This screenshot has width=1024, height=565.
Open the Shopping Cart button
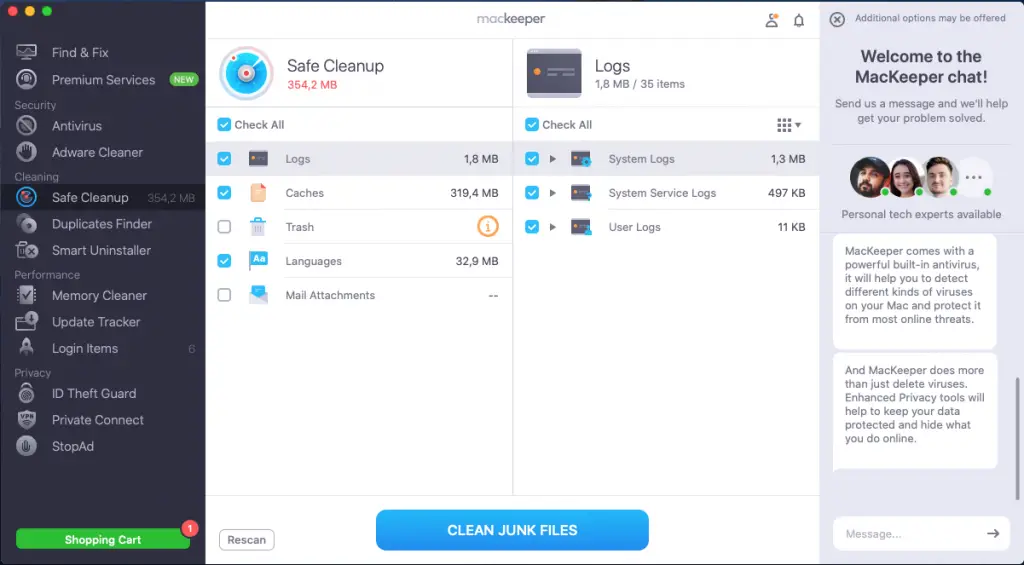pyautogui.click(x=103, y=540)
